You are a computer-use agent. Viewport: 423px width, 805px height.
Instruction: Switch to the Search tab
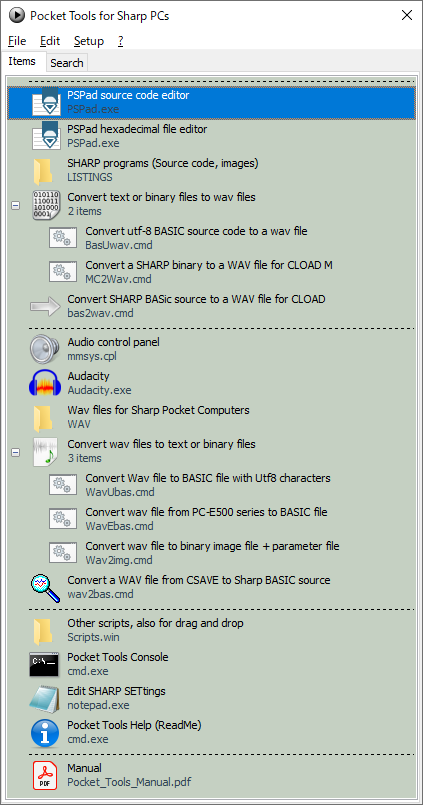tap(67, 63)
